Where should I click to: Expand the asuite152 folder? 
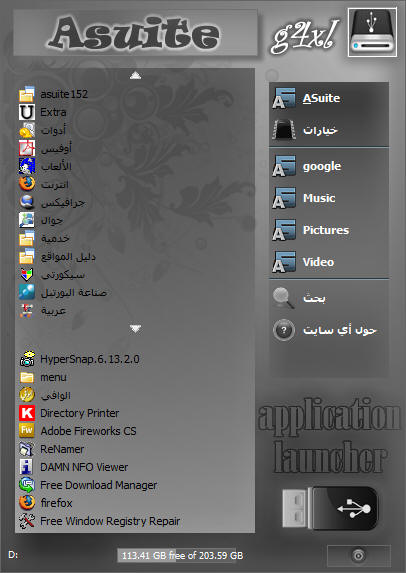pos(53,94)
